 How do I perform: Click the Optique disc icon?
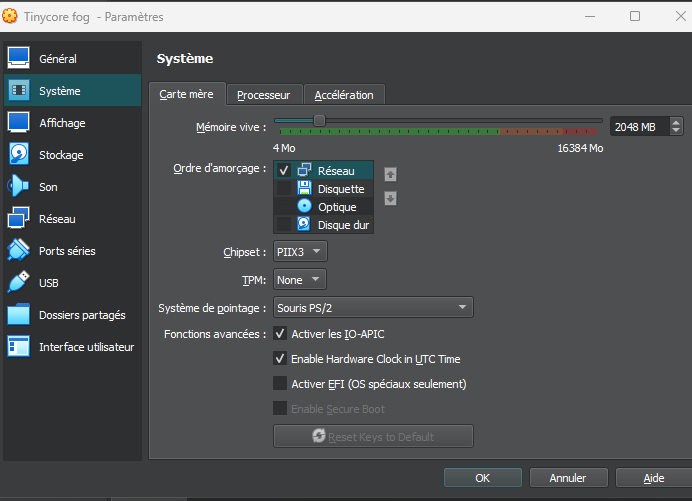pos(305,206)
